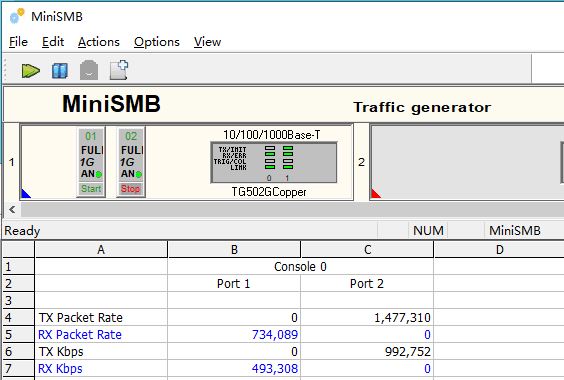This screenshot has width=564, height=380.
Task: Click the green Start transmit arrow icon
Action: point(31,71)
